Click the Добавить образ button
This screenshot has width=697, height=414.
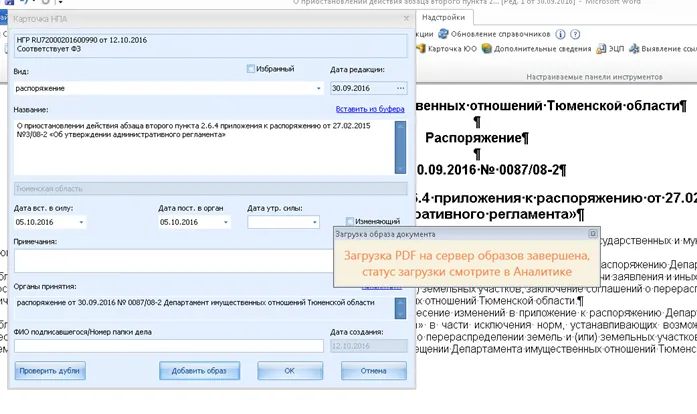pos(199,370)
